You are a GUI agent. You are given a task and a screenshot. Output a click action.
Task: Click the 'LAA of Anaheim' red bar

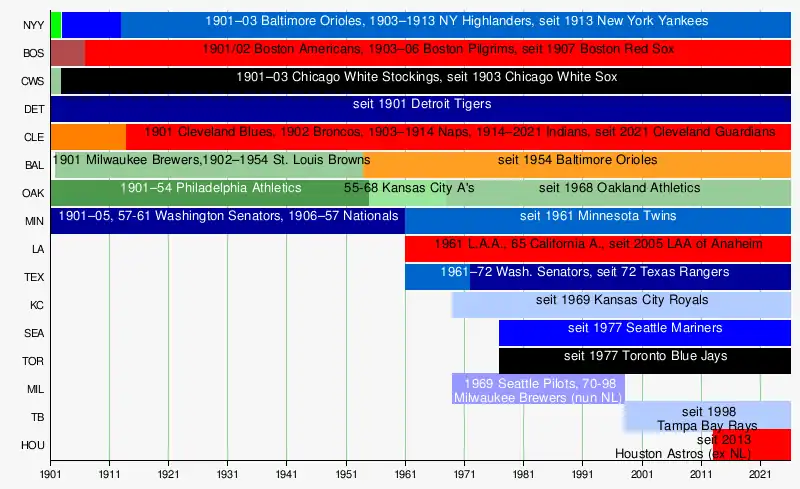coord(598,250)
